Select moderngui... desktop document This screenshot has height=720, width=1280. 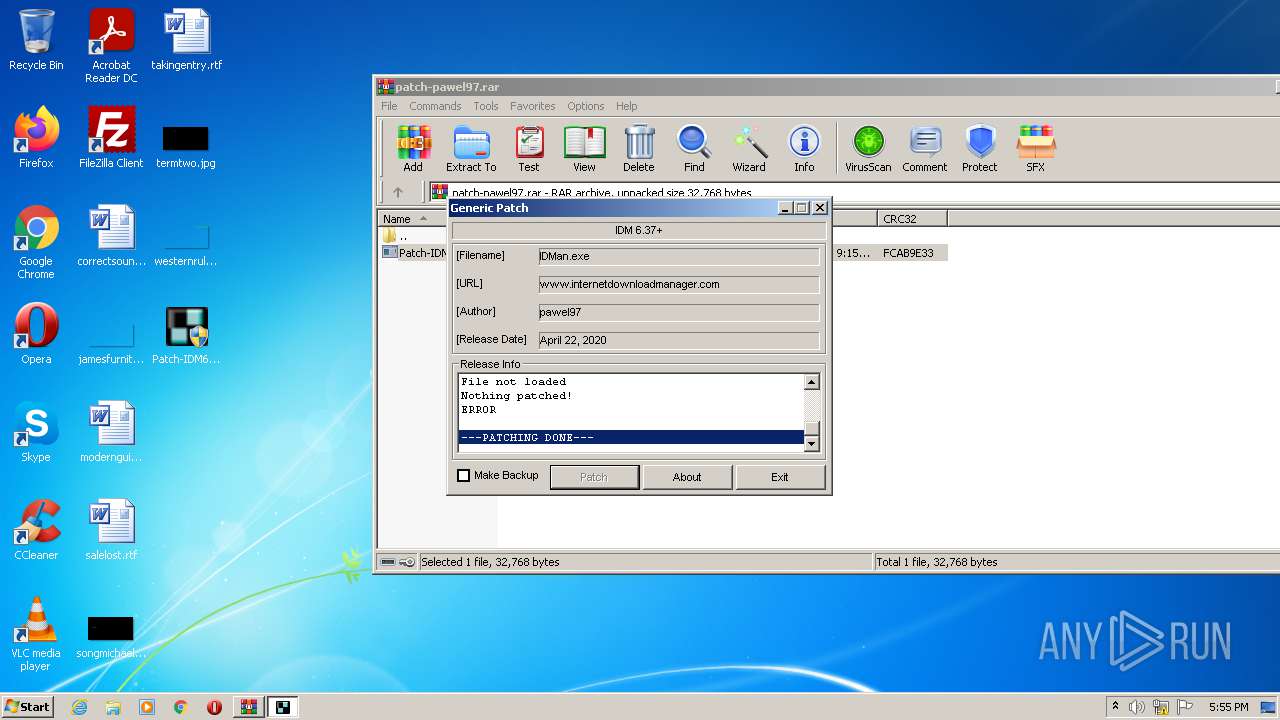[x=111, y=432]
